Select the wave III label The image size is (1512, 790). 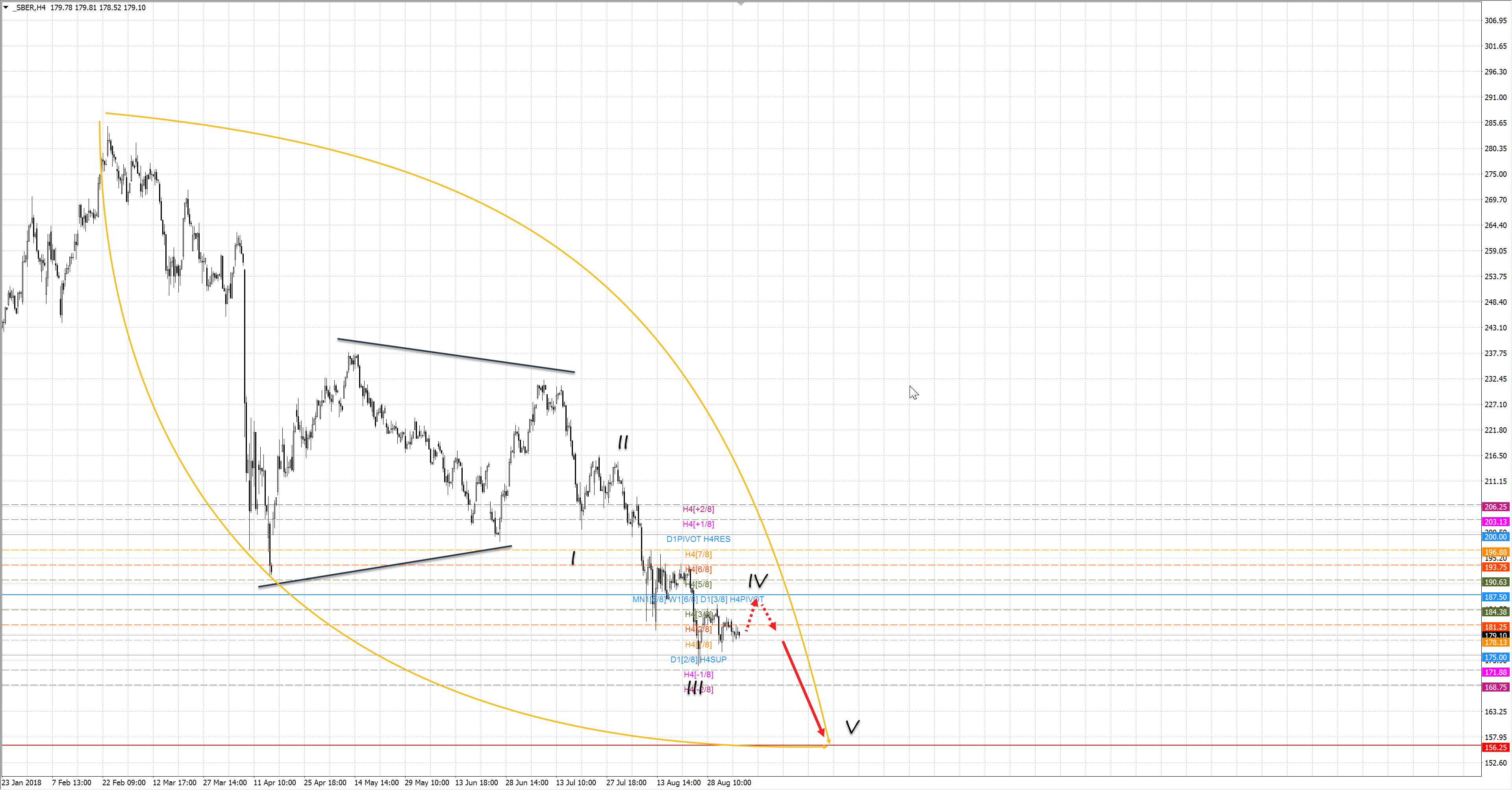pyautogui.click(x=694, y=687)
